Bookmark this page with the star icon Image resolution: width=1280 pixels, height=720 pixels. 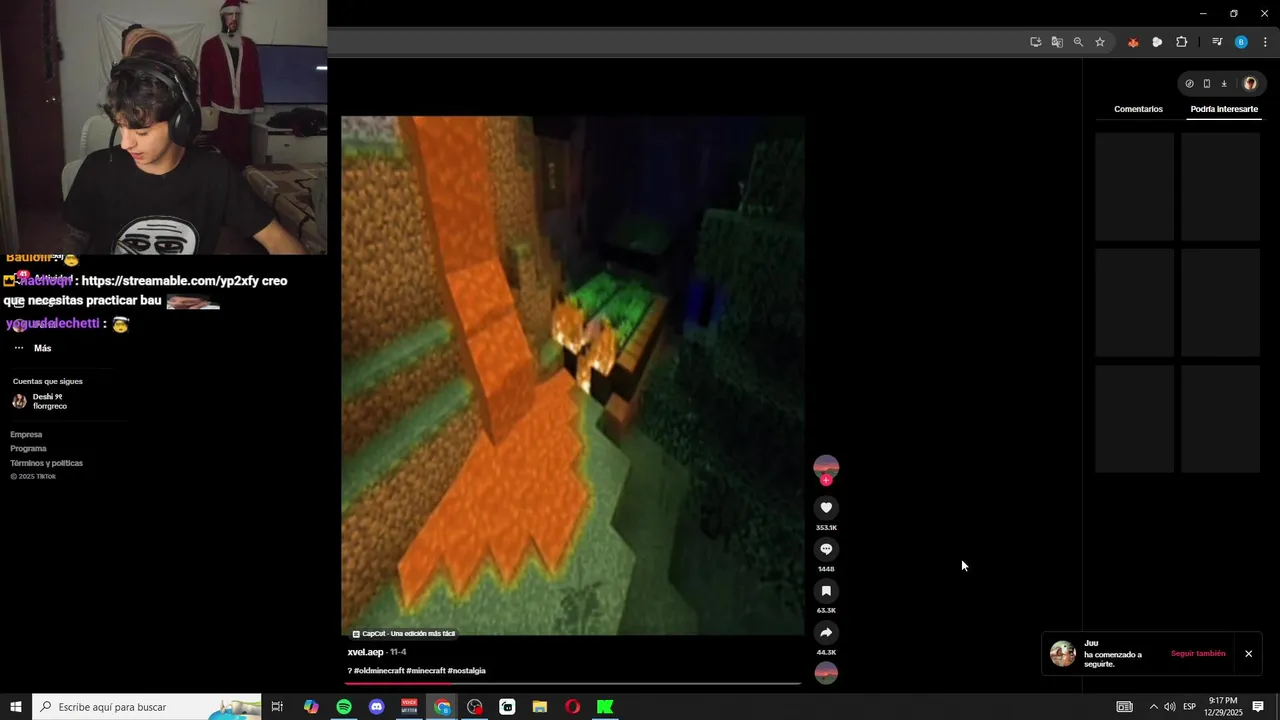tap(1100, 42)
